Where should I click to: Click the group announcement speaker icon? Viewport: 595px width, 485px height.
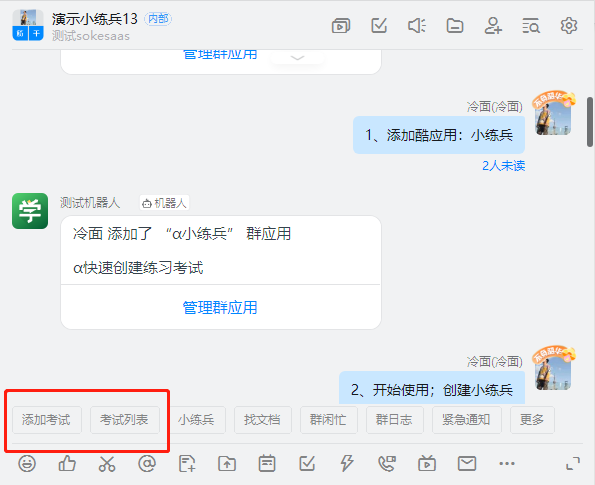pos(417,26)
